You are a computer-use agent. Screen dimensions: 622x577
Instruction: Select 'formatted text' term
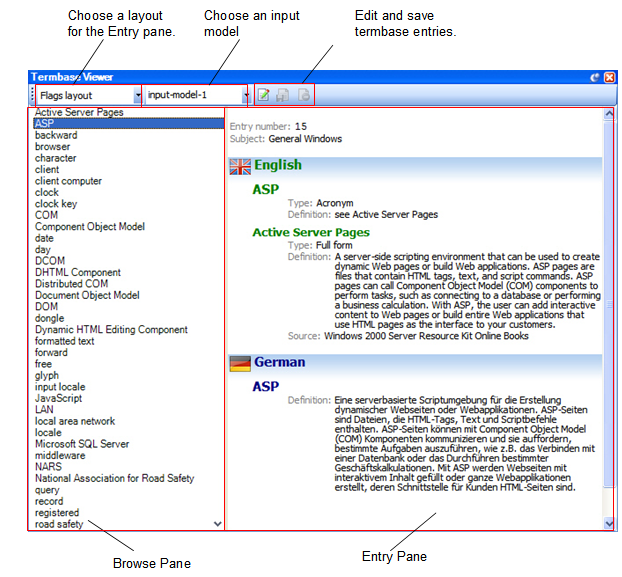pos(65,341)
